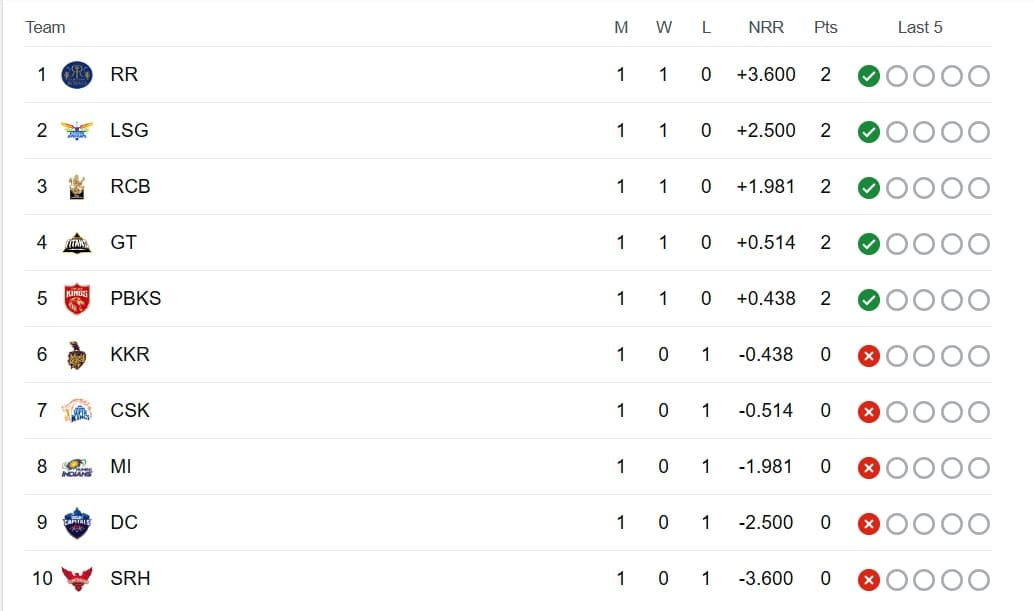Select the MI team name
The width and height of the screenshot is (1034, 611).
pos(120,467)
